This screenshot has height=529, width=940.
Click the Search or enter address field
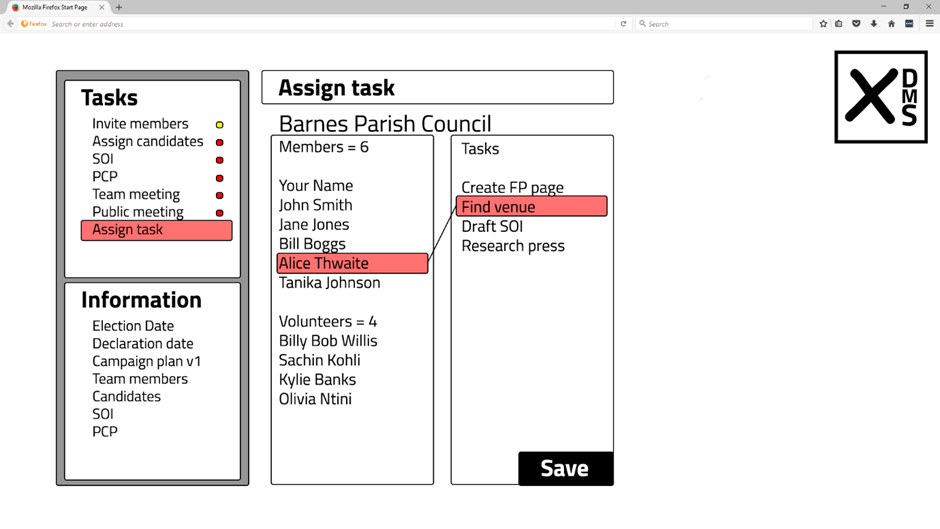tap(330, 24)
